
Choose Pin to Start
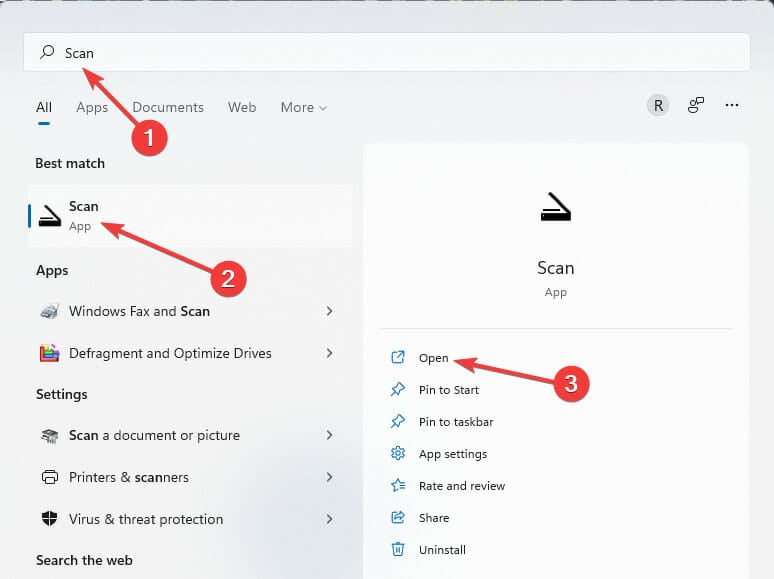tap(449, 390)
